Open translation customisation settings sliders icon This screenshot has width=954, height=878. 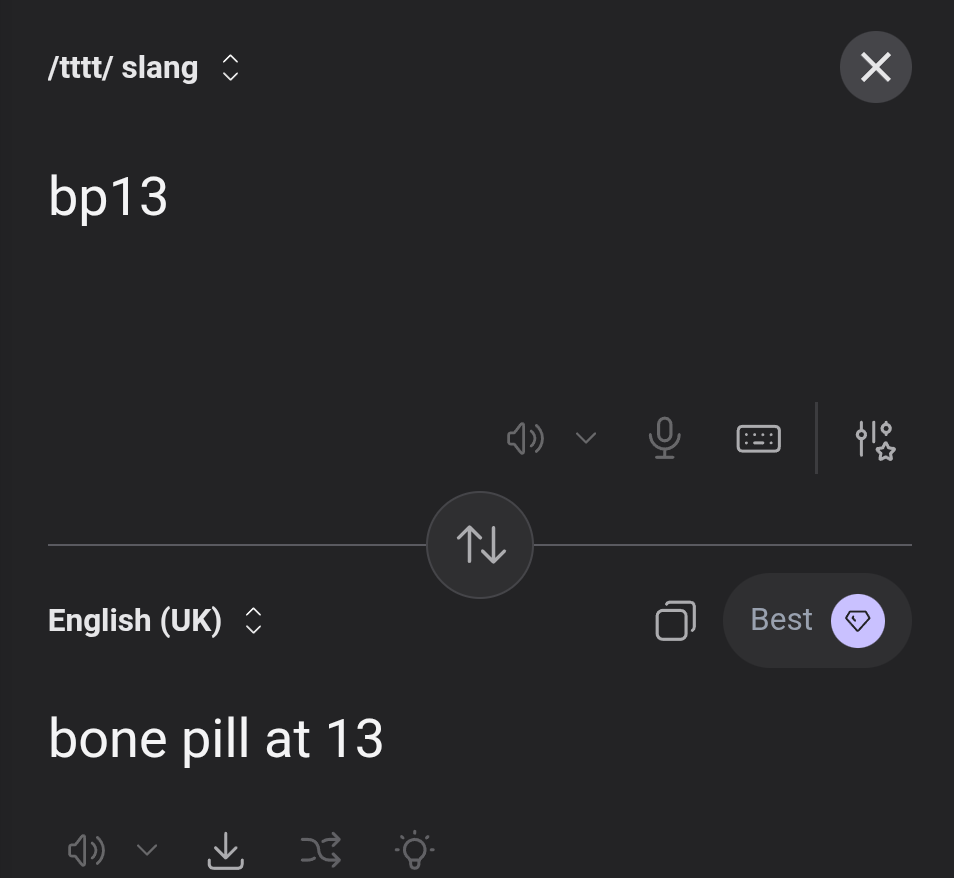click(x=875, y=439)
